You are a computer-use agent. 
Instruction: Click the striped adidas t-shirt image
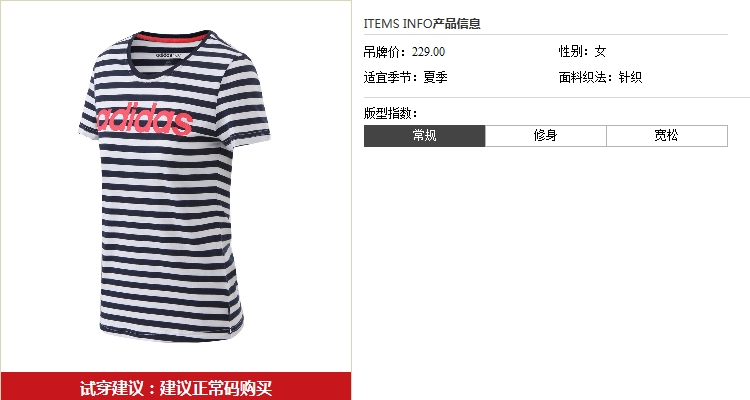(x=174, y=186)
